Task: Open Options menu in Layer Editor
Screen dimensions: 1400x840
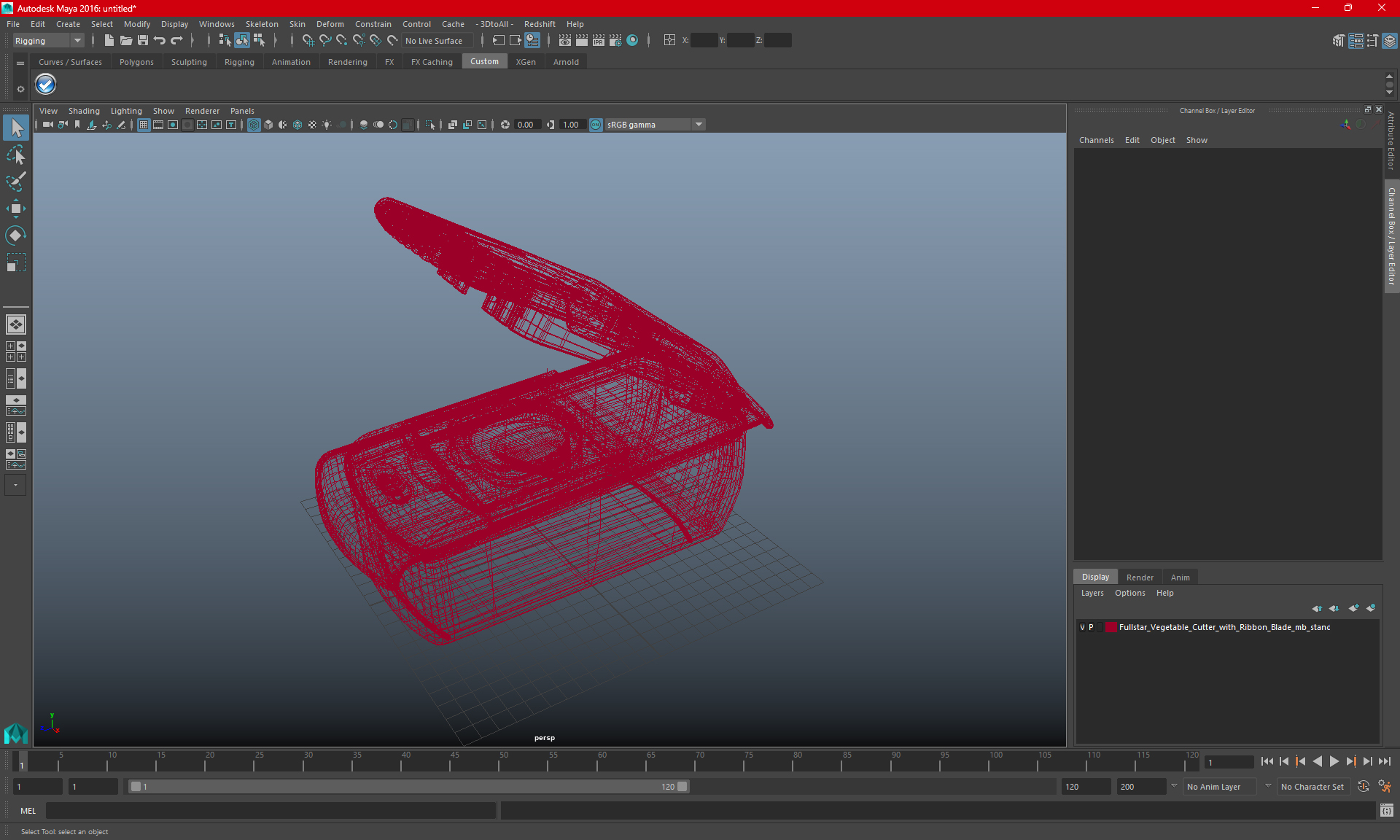Action: point(1129,593)
